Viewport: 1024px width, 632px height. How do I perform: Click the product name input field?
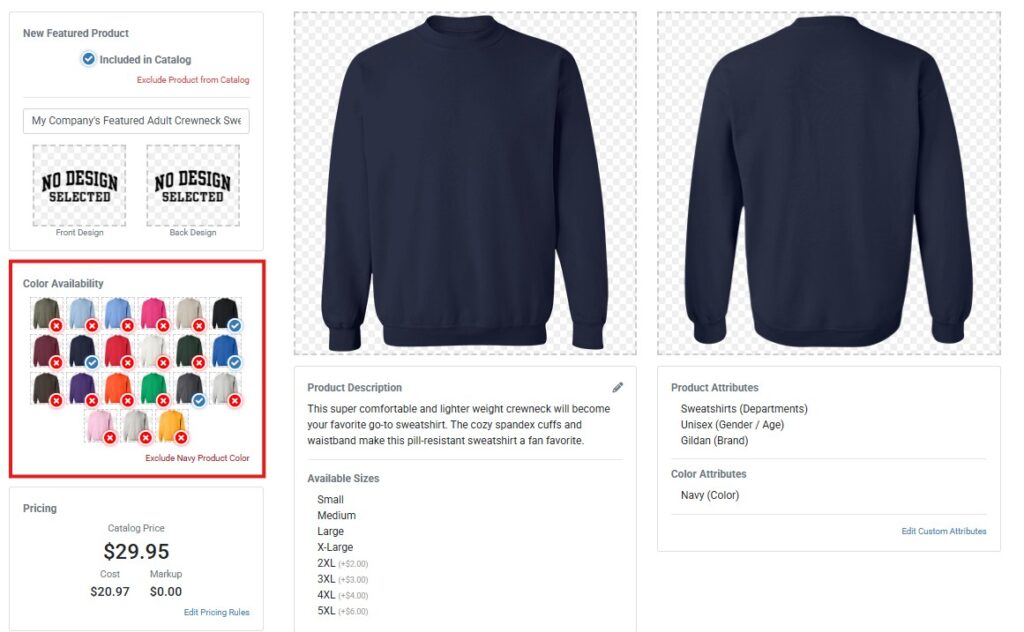136,121
